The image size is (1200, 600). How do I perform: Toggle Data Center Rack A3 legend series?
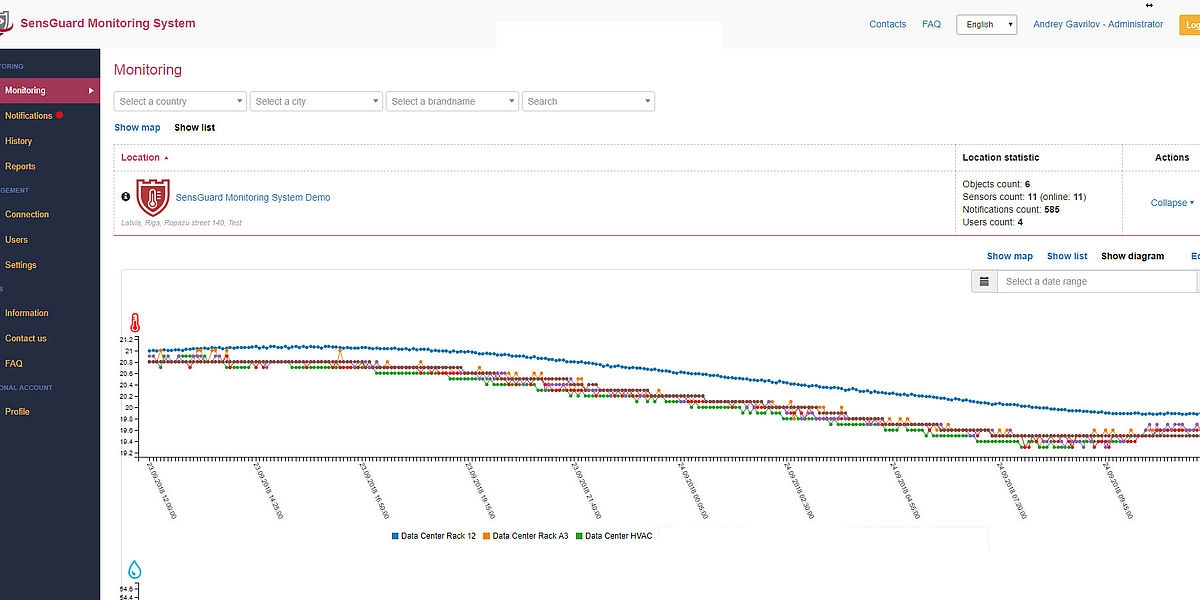click(525, 536)
